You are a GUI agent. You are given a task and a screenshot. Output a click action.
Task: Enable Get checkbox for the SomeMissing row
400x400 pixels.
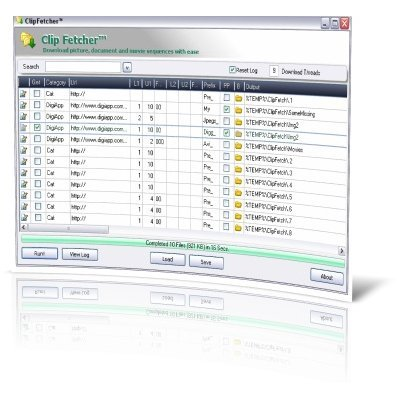[x=37, y=105]
